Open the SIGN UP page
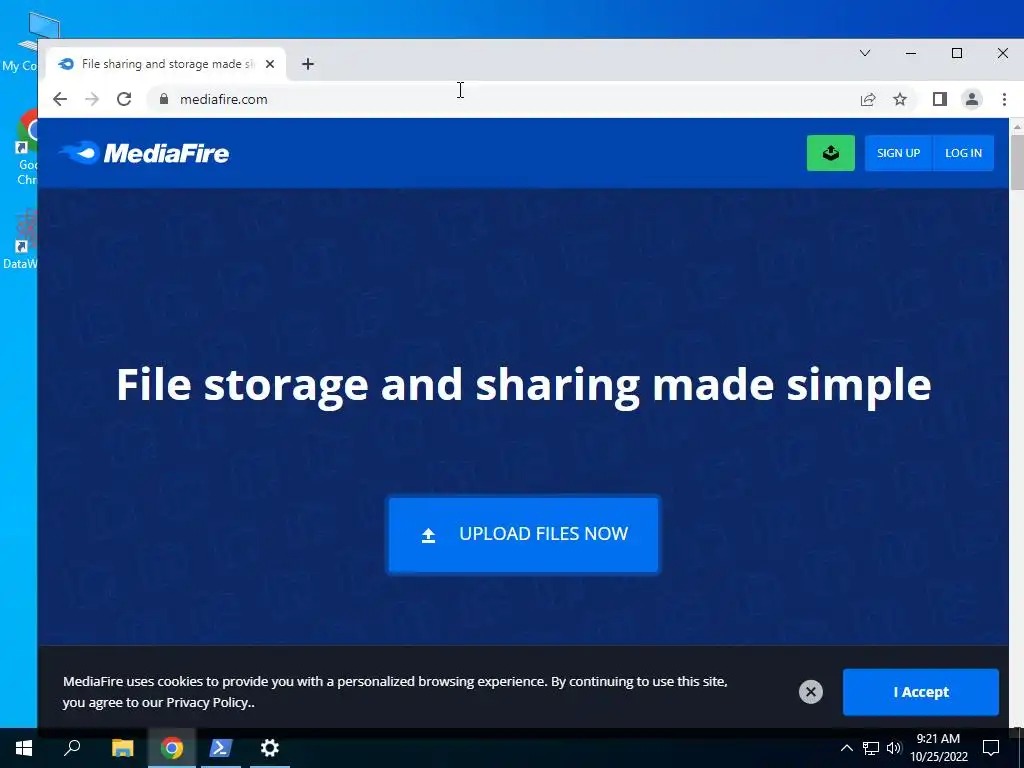This screenshot has height=768, width=1024. point(898,153)
